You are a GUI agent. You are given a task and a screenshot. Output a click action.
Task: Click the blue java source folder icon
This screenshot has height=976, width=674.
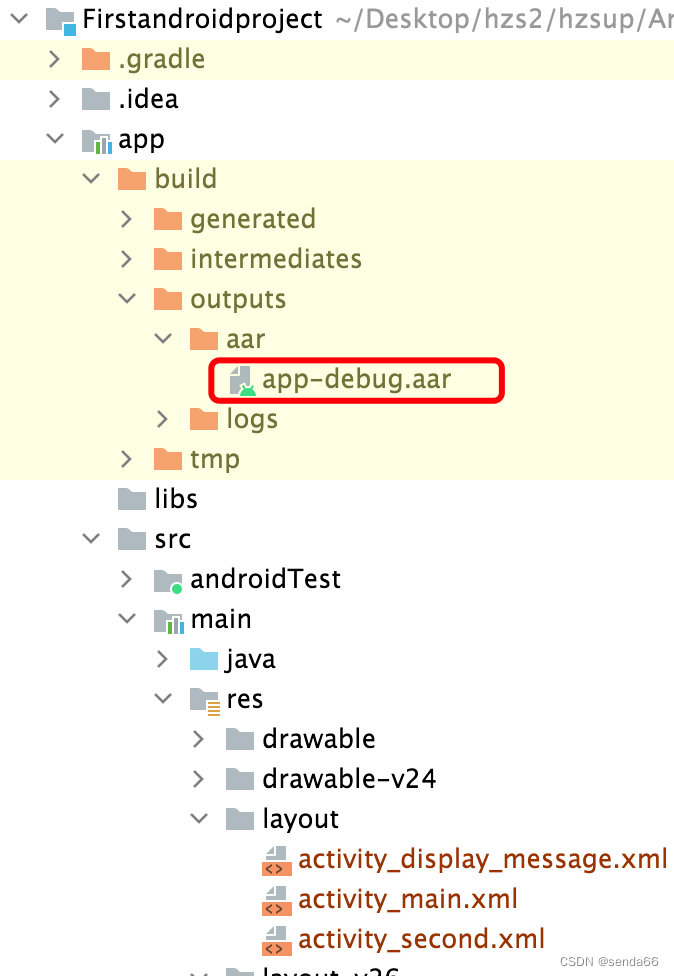coord(204,660)
